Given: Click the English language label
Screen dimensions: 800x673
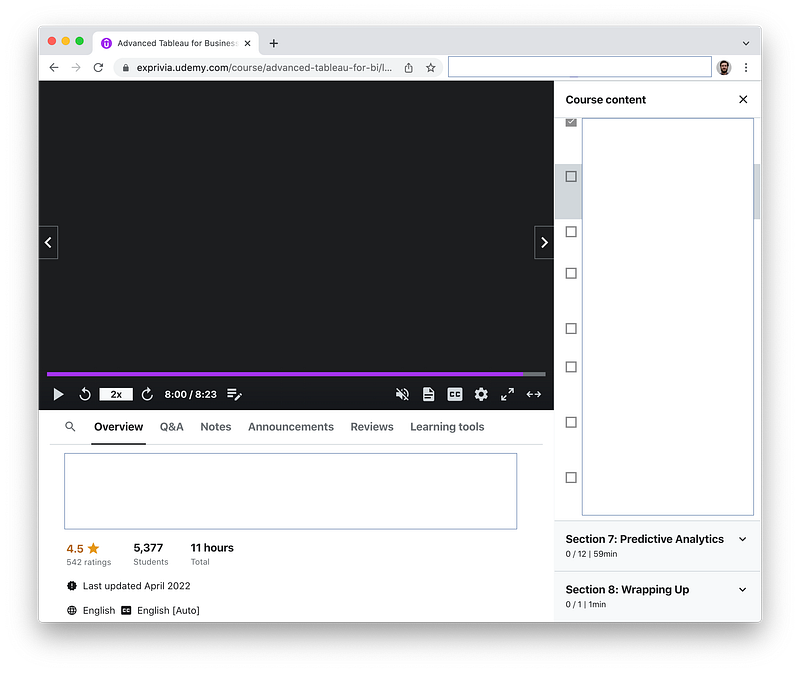Looking at the screenshot, I should point(99,610).
